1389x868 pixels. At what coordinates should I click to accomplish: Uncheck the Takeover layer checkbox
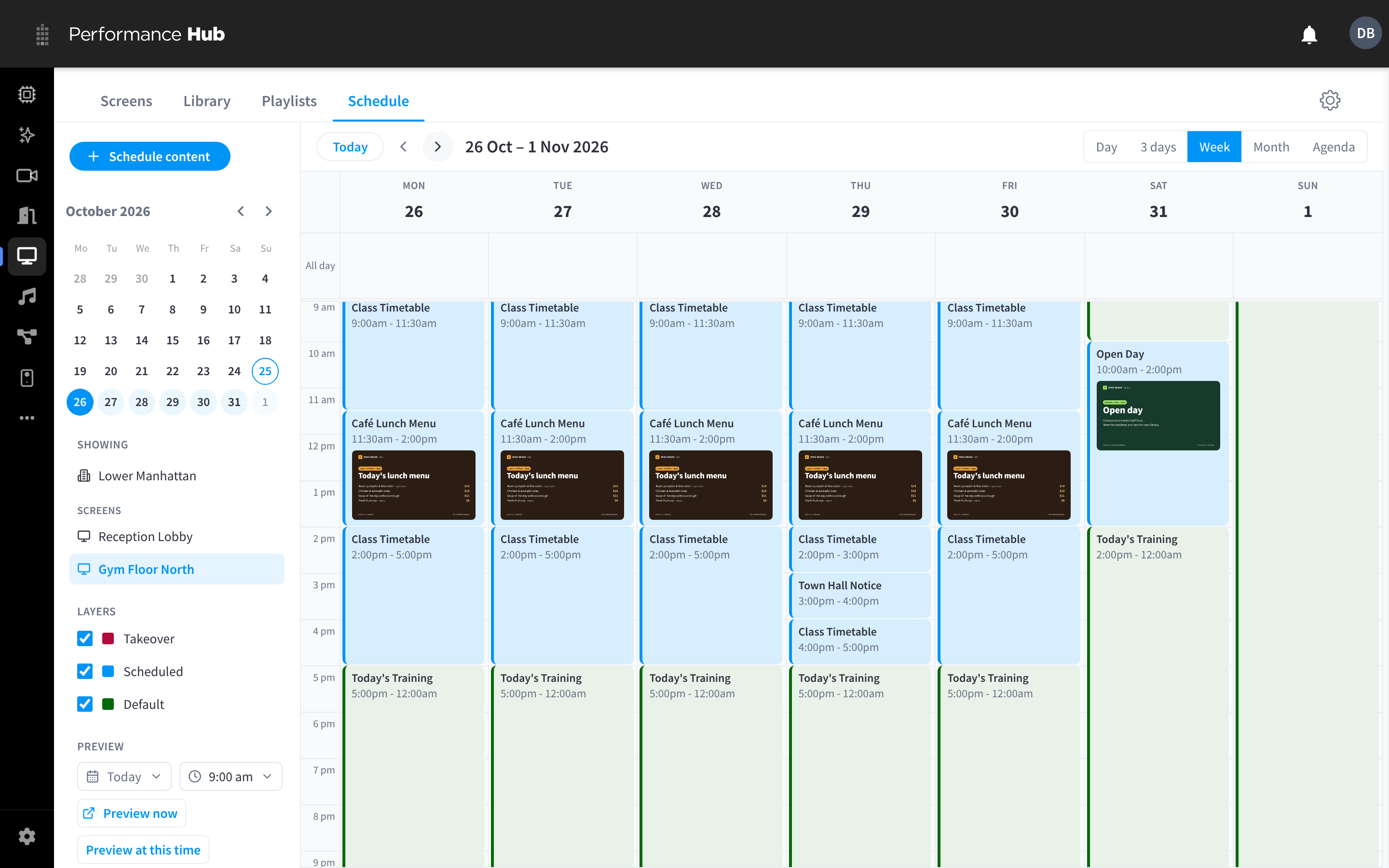click(x=85, y=638)
